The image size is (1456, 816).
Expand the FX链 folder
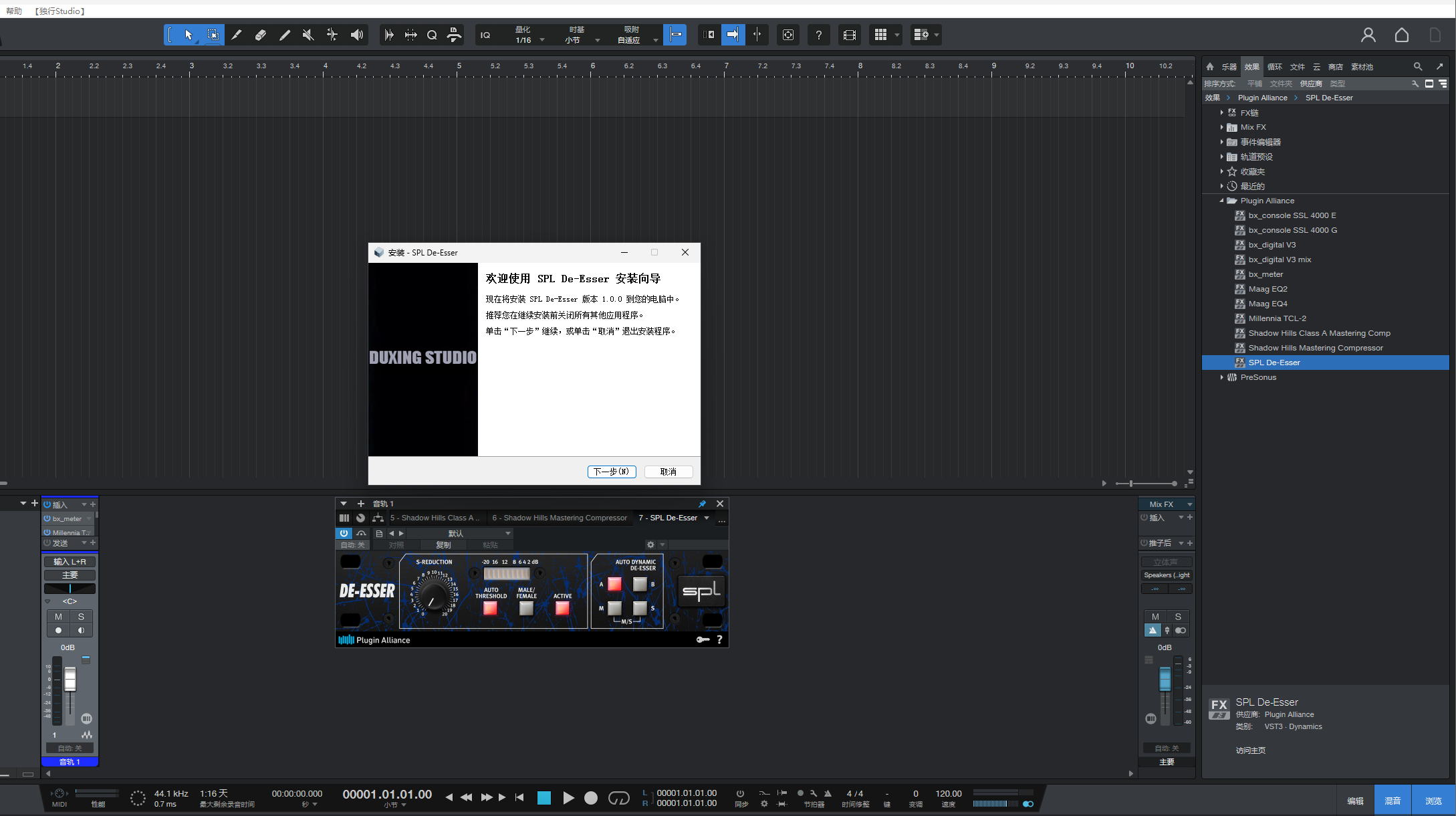coord(1221,112)
